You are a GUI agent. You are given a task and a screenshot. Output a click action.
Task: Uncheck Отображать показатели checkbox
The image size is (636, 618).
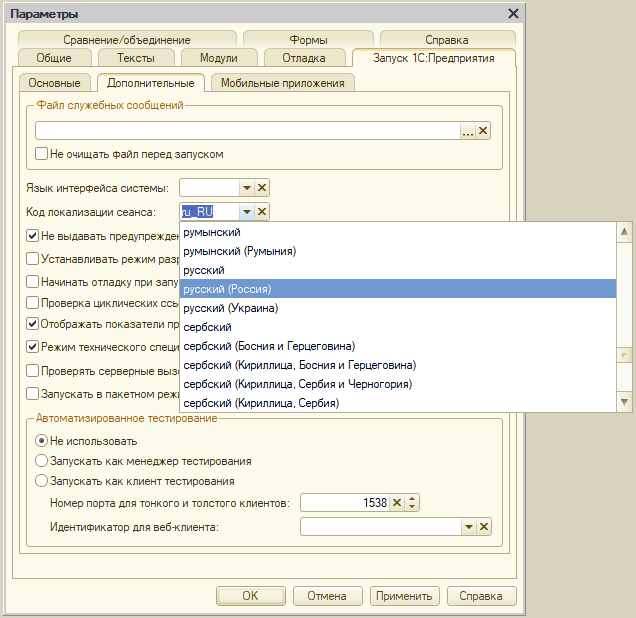point(32,324)
